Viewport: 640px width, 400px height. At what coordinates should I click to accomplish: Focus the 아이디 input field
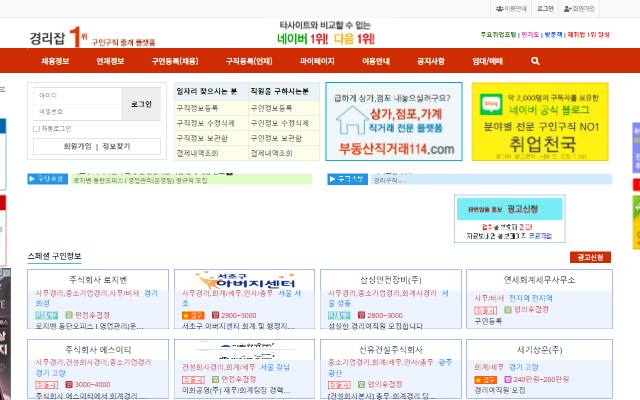pyautogui.click(x=78, y=96)
